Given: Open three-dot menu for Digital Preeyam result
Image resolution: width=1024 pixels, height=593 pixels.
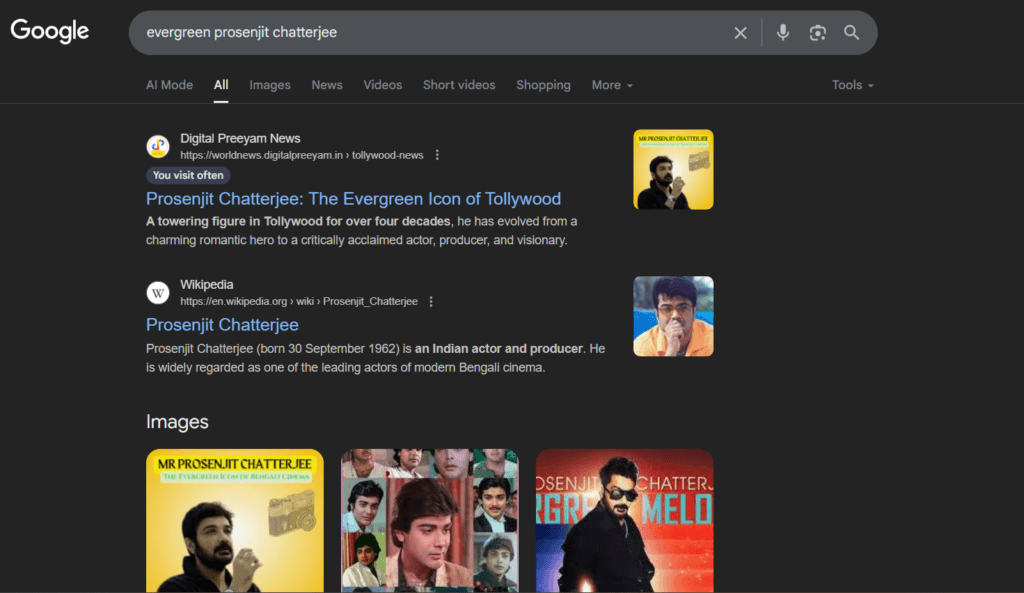Looking at the screenshot, I should coord(437,155).
